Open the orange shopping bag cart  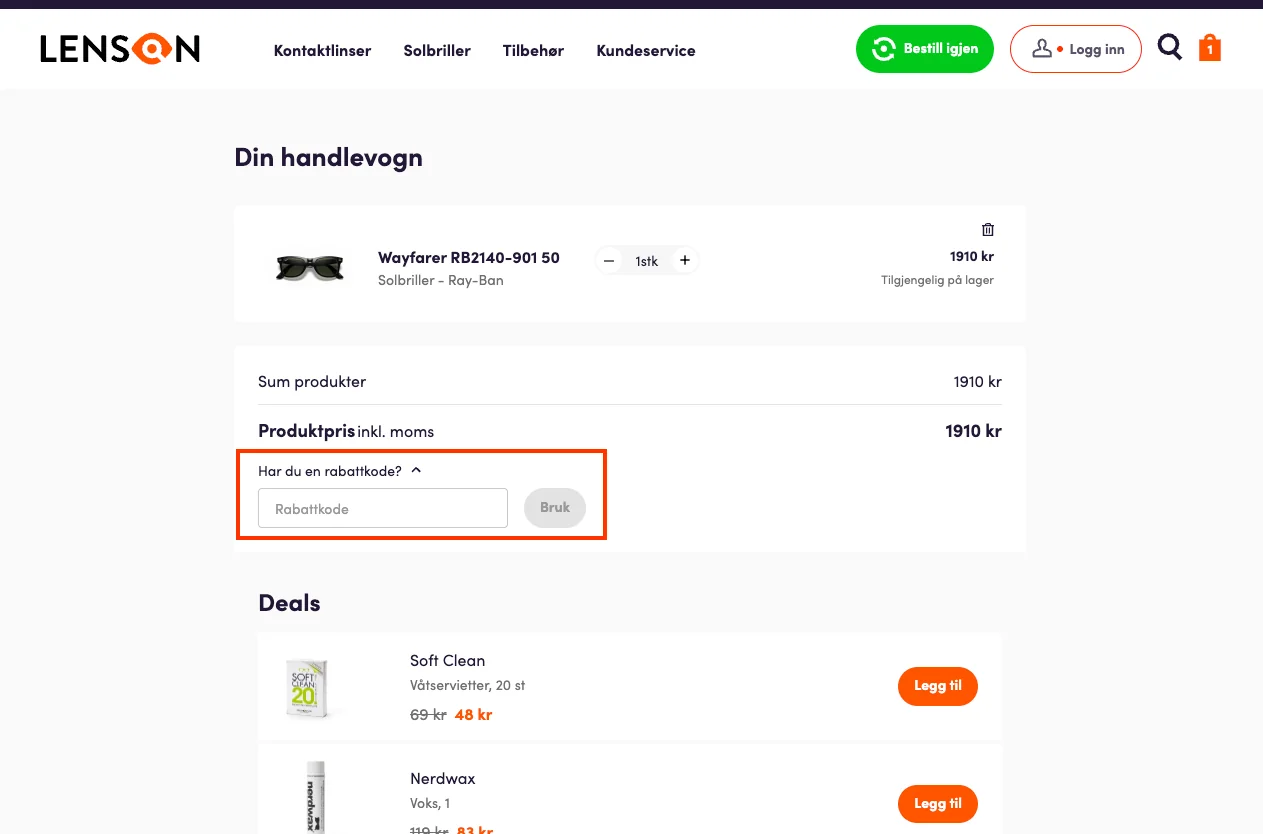click(1210, 48)
